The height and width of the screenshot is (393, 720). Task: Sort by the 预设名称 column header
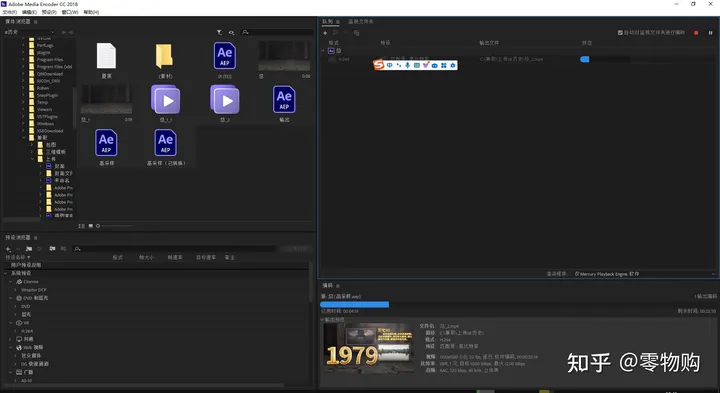pyautogui.click(x=17, y=258)
